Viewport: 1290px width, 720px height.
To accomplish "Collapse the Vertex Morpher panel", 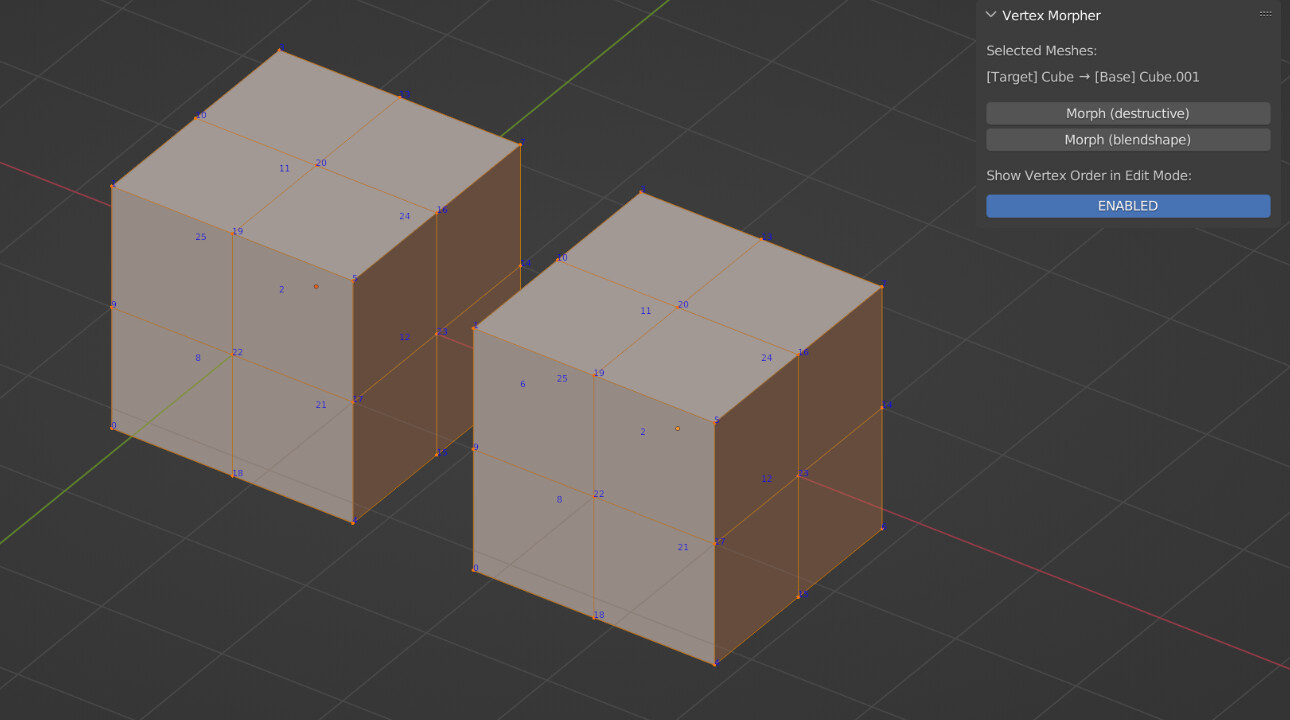I will click(991, 15).
